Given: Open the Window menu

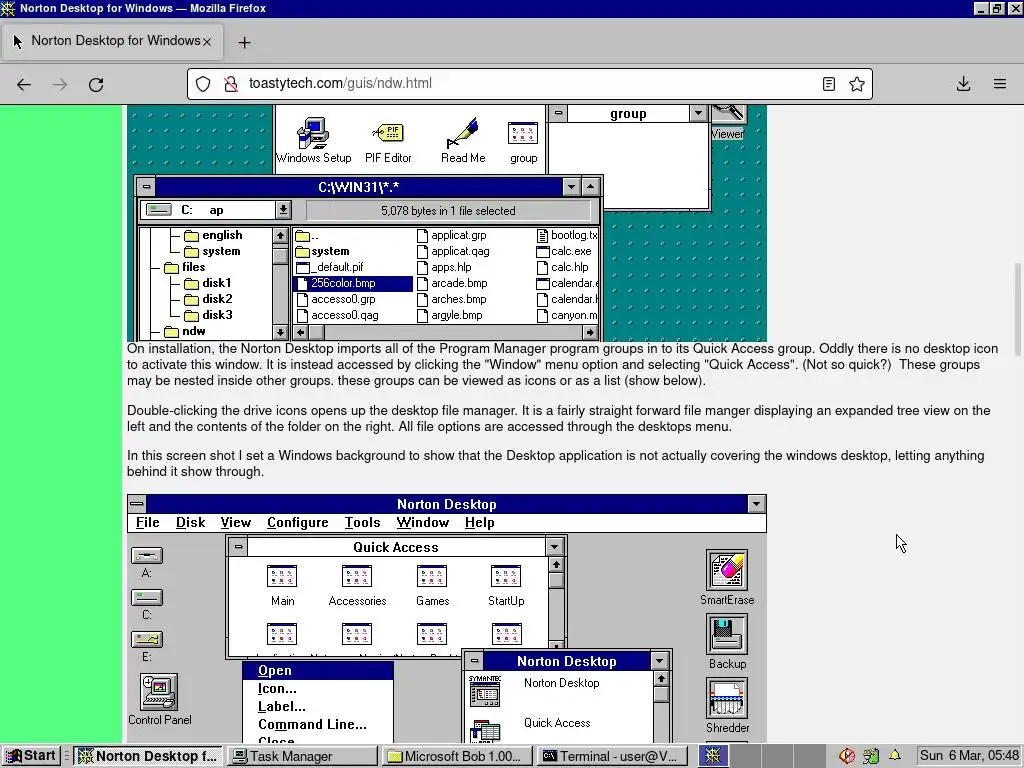Looking at the screenshot, I should tap(422, 522).
